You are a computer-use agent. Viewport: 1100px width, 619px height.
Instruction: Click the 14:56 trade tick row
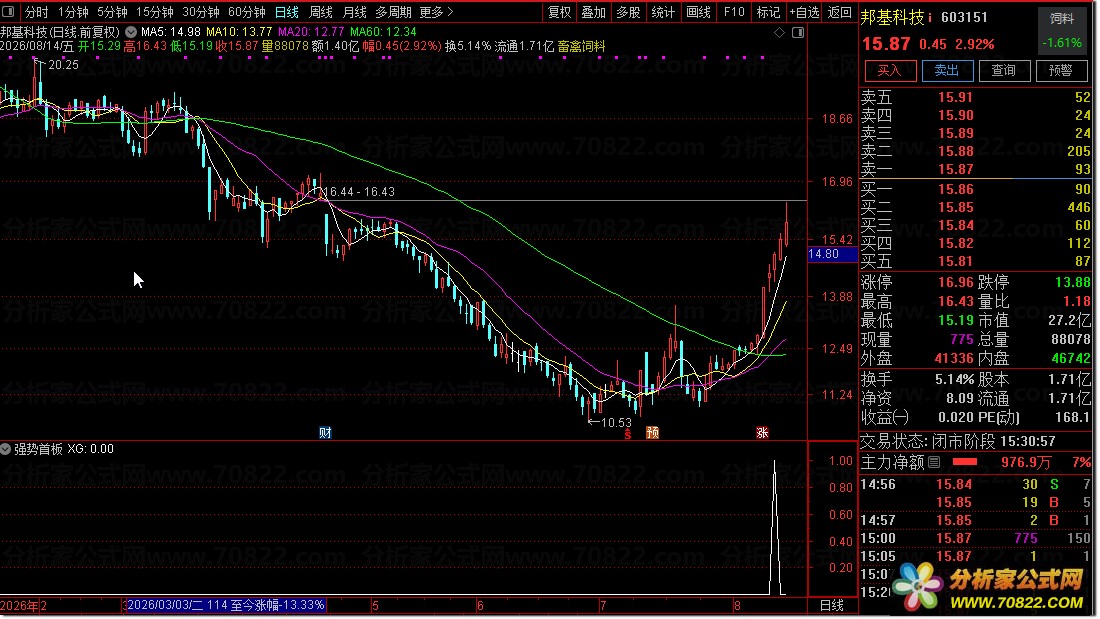(x=975, y=484)
